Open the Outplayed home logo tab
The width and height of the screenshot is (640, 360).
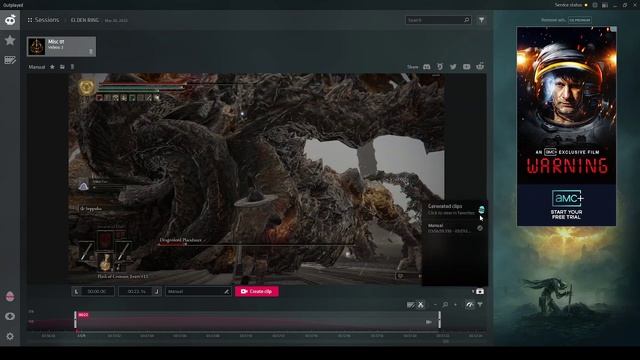tap(10, 20)
